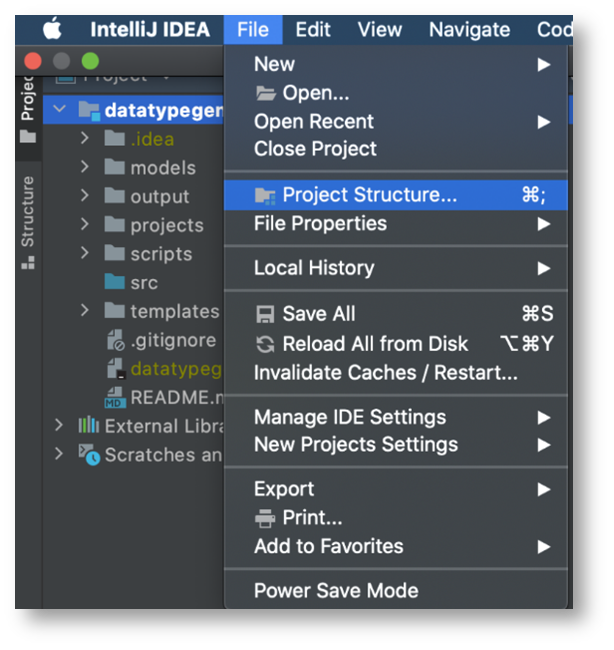Click the open folder icon beside Open...
The image size is (614, 650).
pyautogui.click(x=265, y=93)
